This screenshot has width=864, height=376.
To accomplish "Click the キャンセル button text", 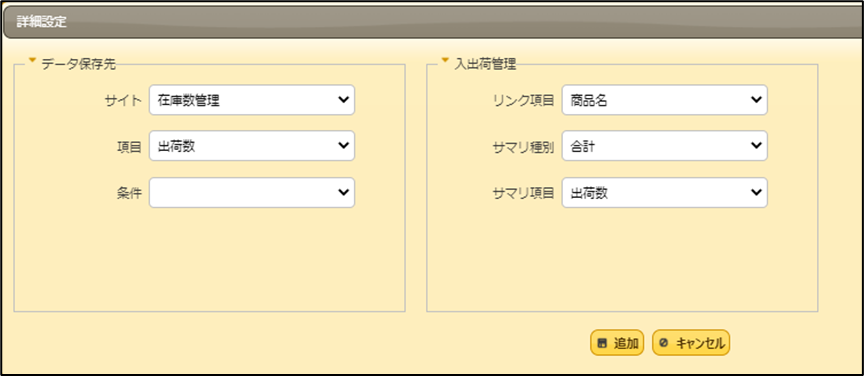I will coord(700,343).
